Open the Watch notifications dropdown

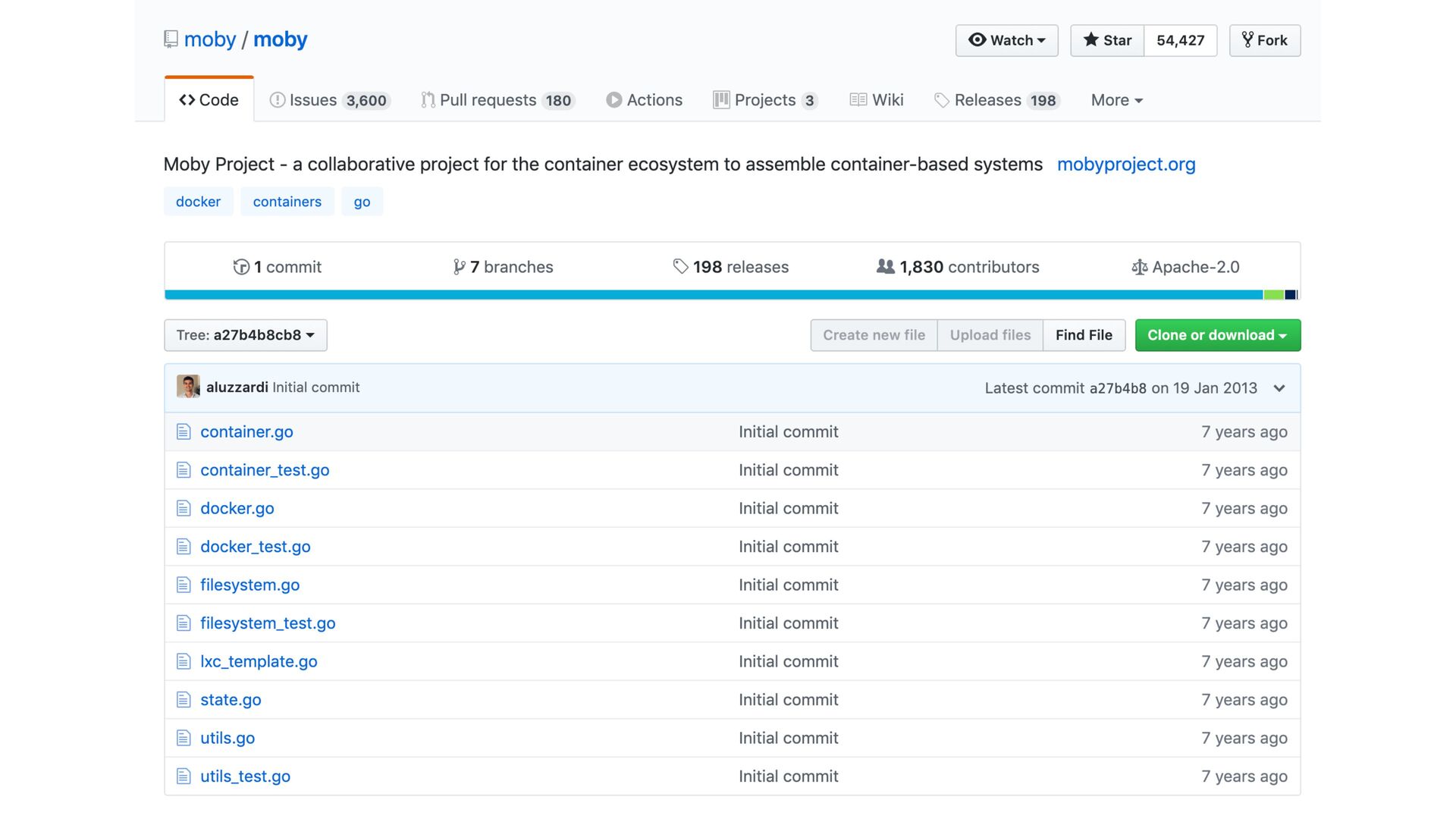pyautogui.click(x=1006, y=40)
